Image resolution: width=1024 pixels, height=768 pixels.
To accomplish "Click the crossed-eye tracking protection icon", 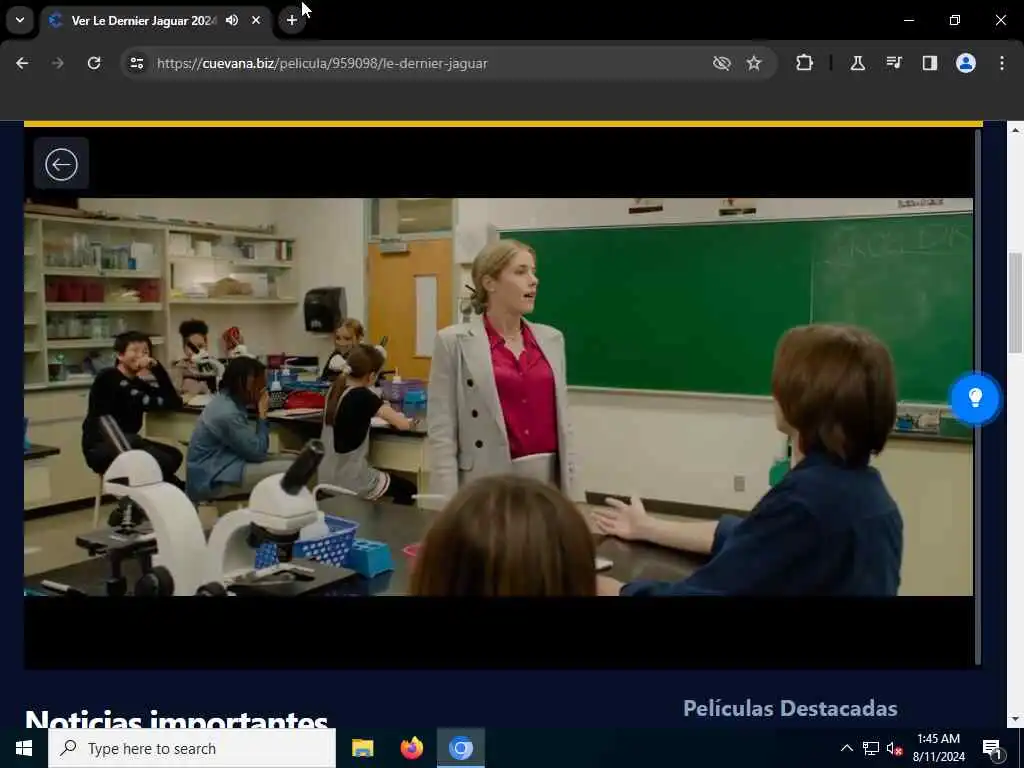I will pyautogui.click(x=722, y=63).
